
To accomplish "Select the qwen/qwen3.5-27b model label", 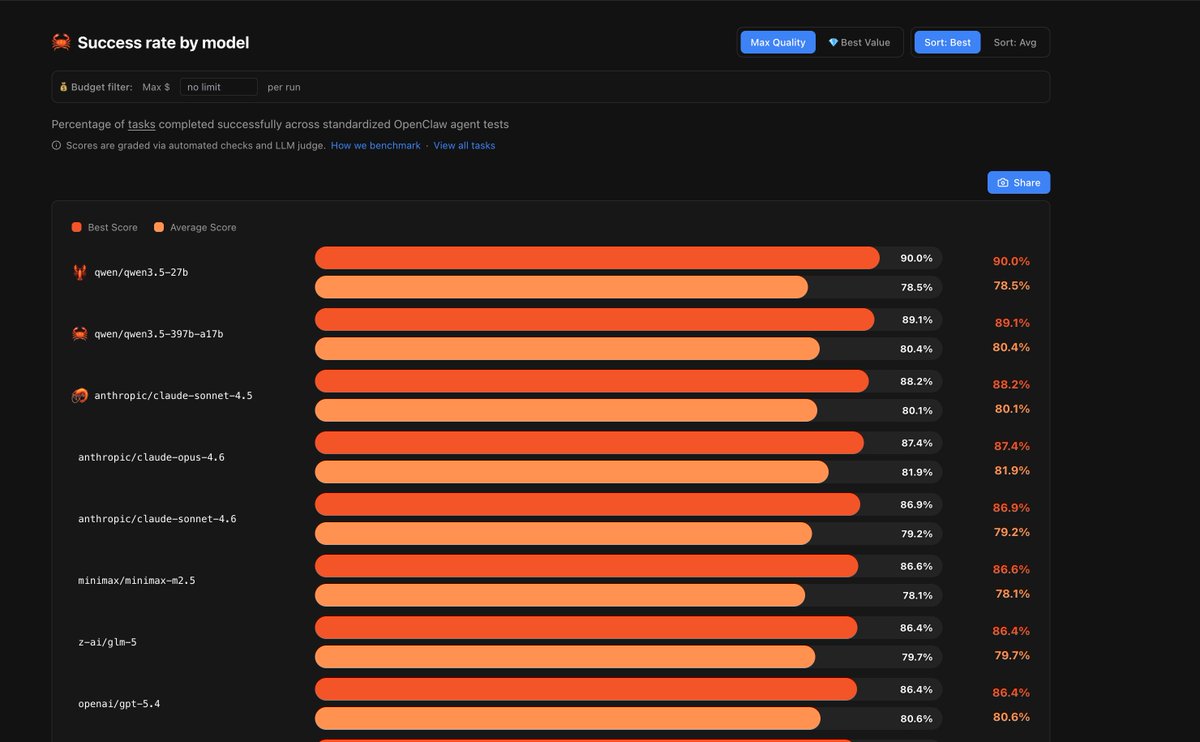I will coord(141,272).
